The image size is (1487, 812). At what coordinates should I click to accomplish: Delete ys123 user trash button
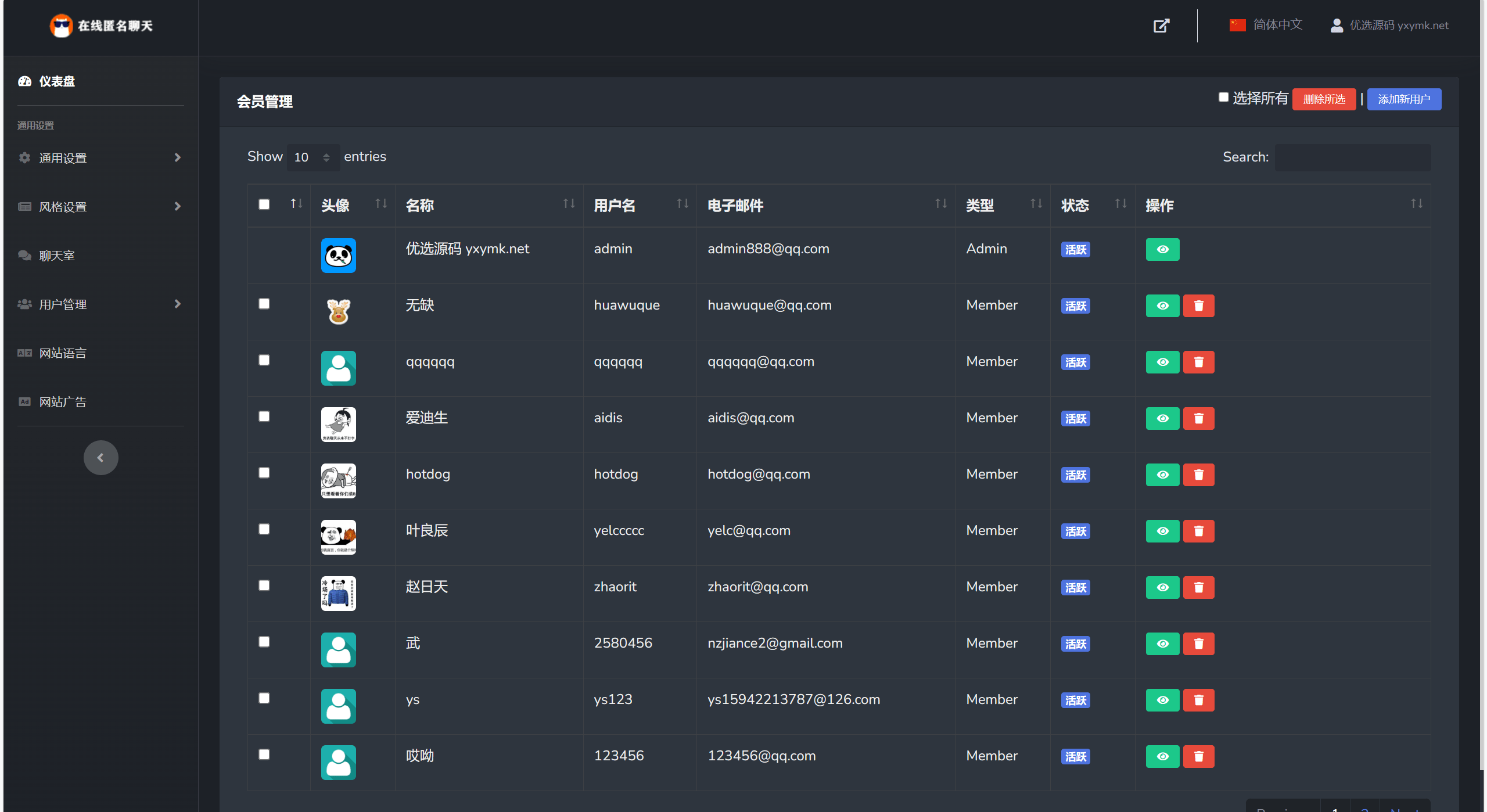point(1198,700)
